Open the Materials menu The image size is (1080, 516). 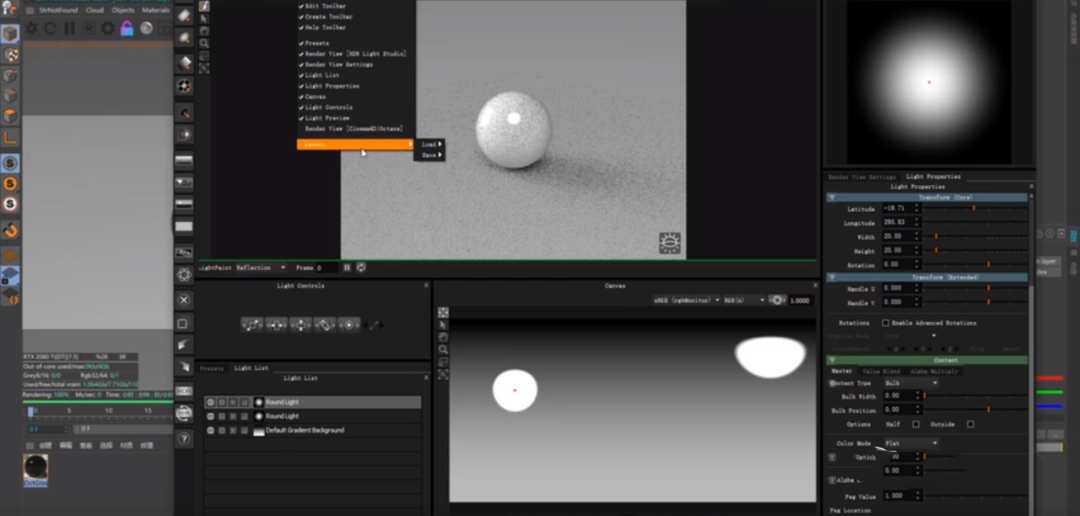[155, 9]
